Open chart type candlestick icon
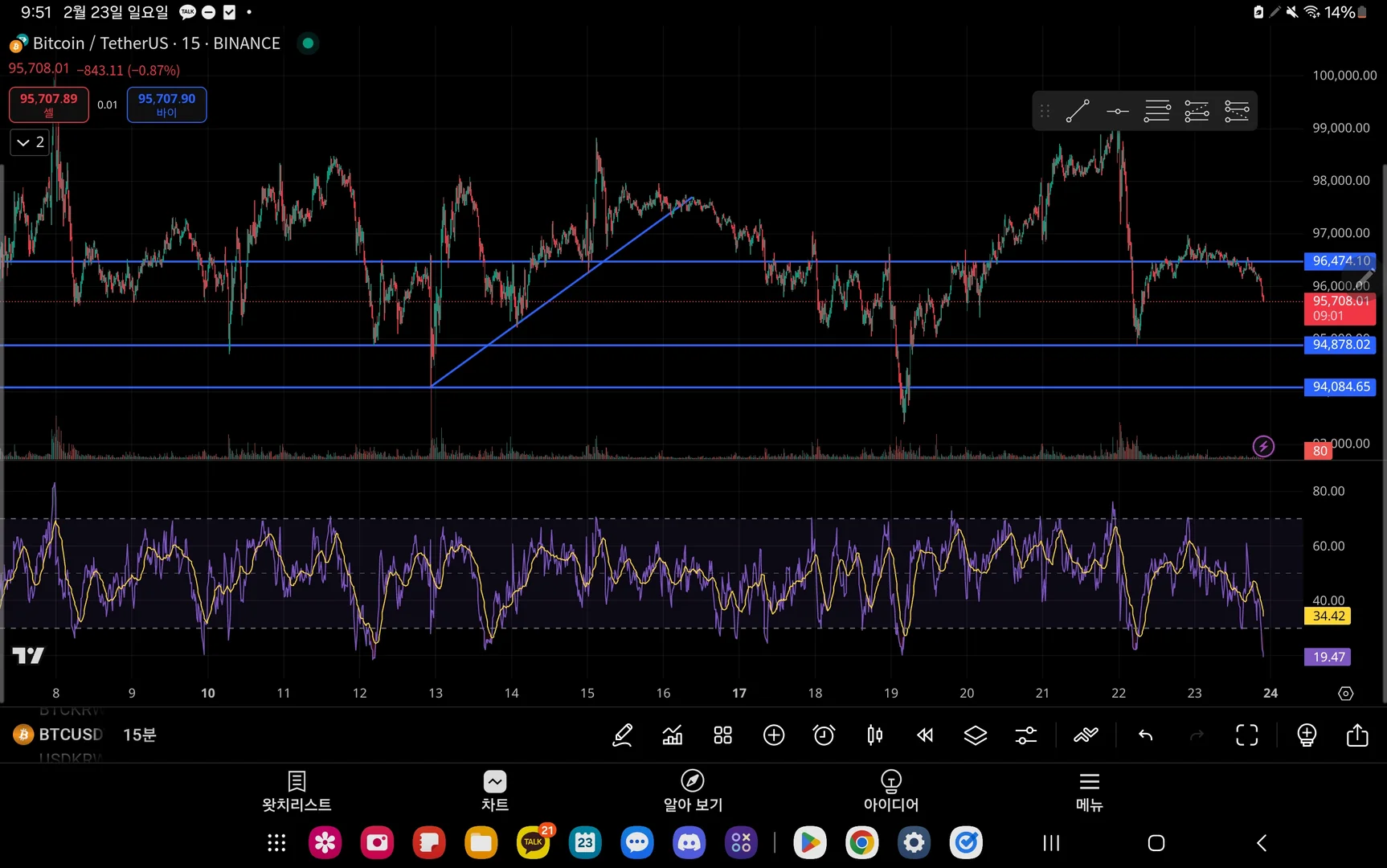 click(x=874, y=735)
